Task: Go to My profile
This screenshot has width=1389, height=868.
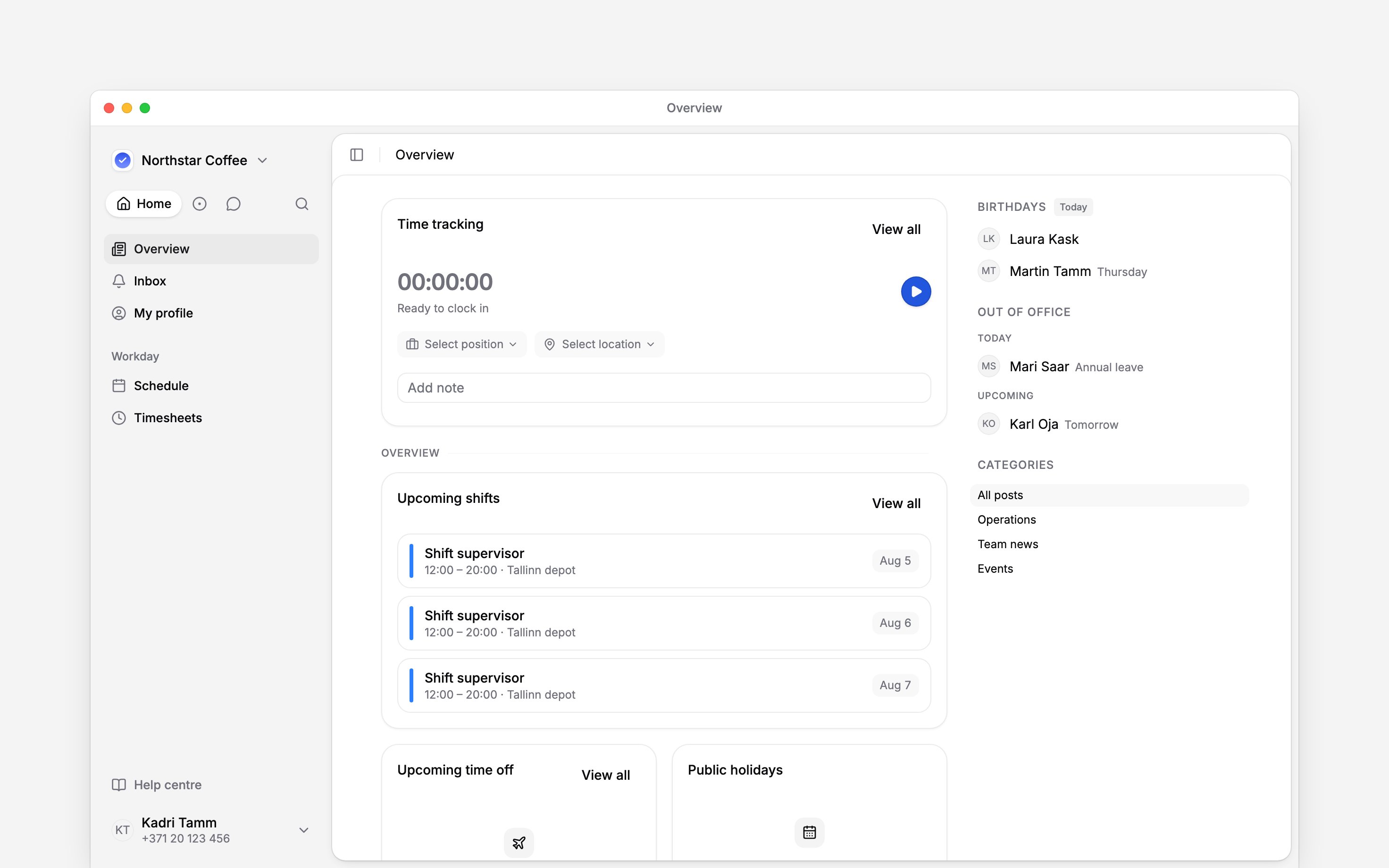Action: point(211,313)
